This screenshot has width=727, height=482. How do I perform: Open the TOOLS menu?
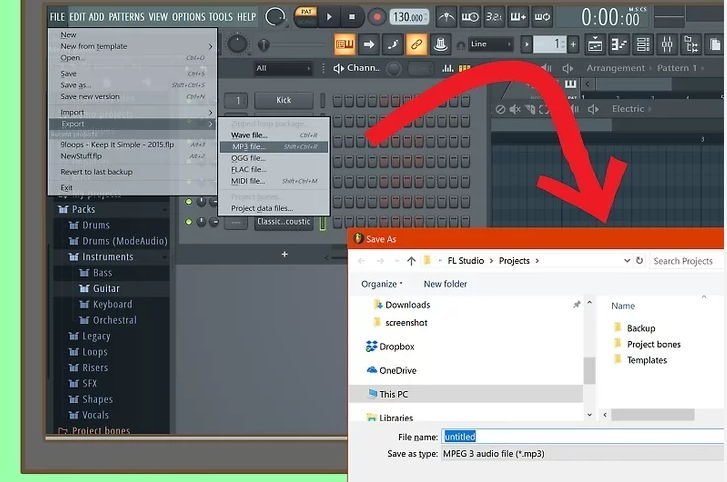point(221,17)
